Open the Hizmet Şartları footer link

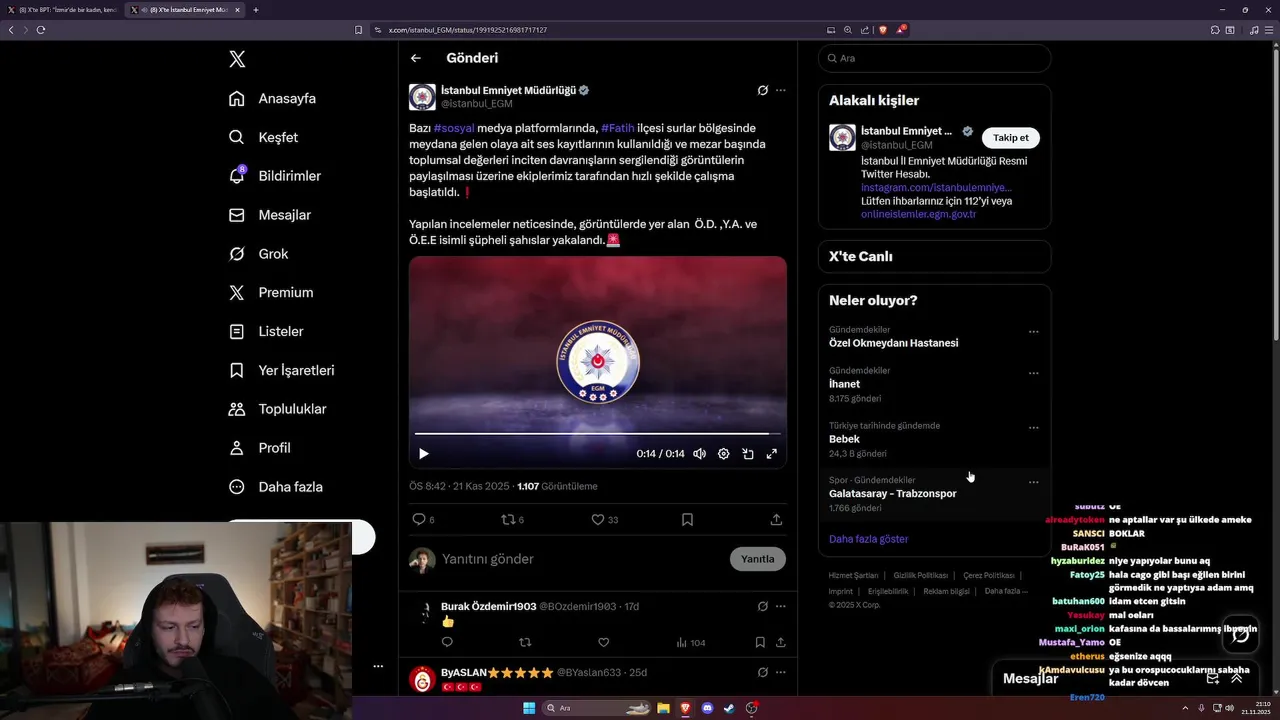coord(853,576)
